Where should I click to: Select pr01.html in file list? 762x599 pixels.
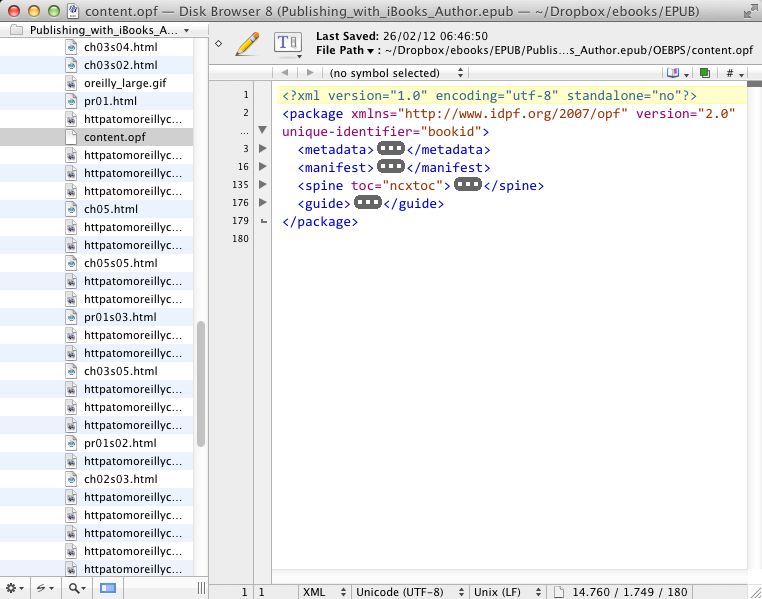(x=96, y=101)
